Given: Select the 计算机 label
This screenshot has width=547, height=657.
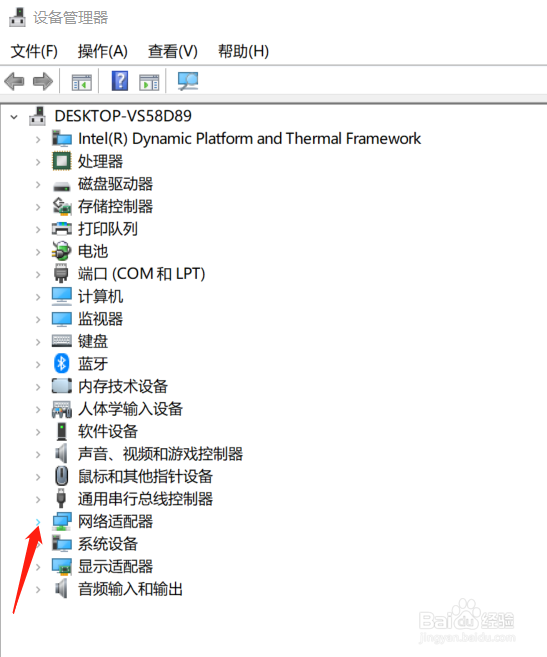Looking at the screenshot, I should coord(100,296).
